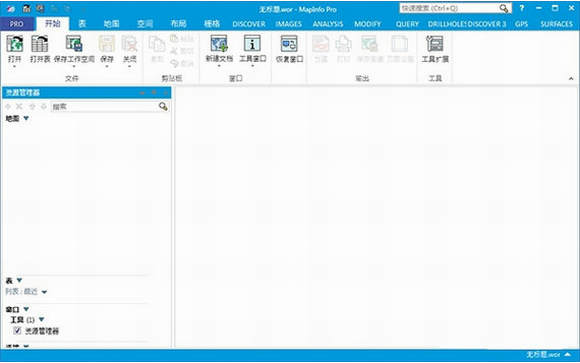580x363 pixels.
Task: Click the magnifier icon in explorer search
Action: tap(163, 107)
